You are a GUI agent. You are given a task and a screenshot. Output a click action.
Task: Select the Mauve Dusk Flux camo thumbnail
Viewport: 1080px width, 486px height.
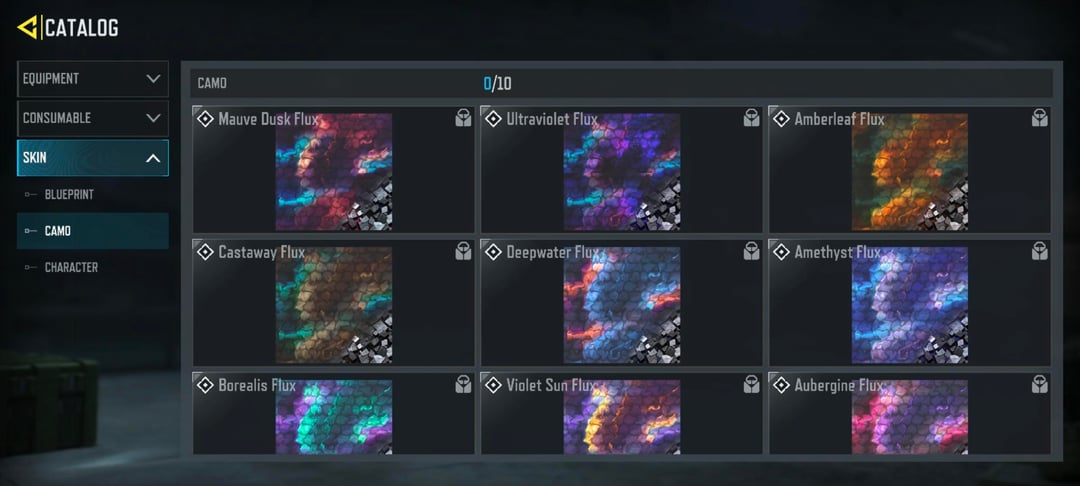[x=334, y=171]
